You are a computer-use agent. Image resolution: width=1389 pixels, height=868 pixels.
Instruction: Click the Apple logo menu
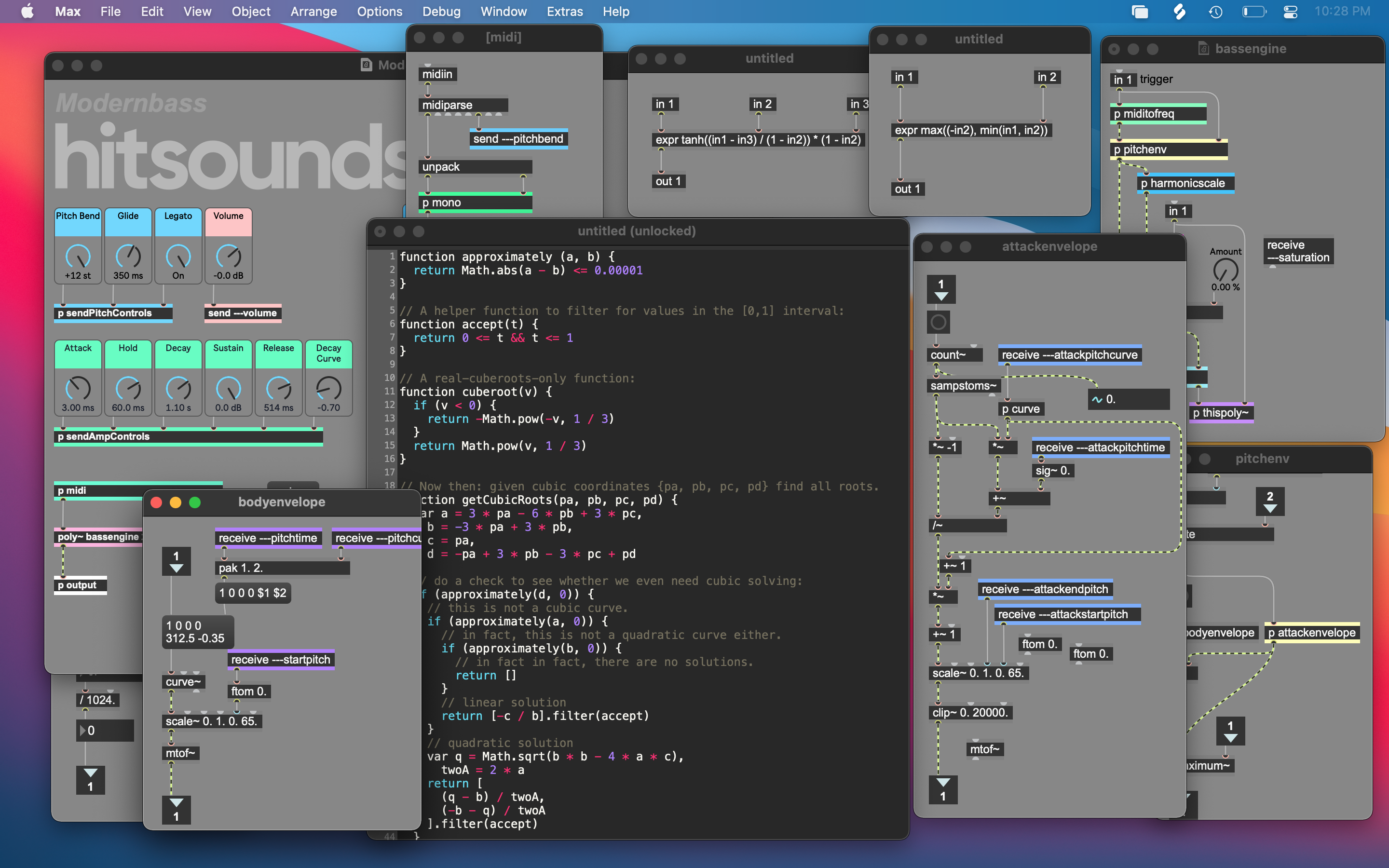(x=27, y=12)
